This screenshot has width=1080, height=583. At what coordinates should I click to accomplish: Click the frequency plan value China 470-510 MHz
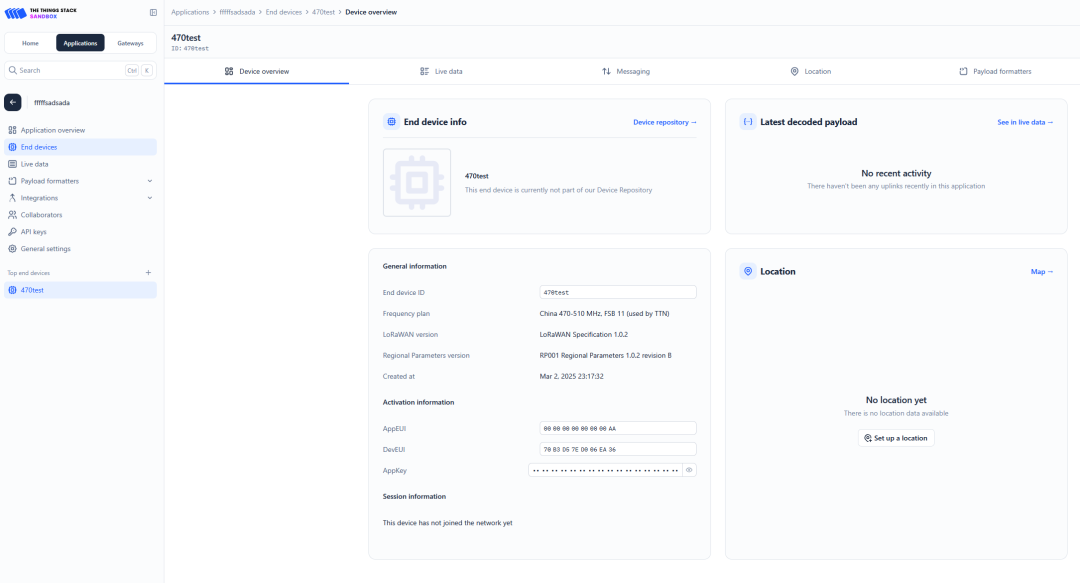pos(604,314)
